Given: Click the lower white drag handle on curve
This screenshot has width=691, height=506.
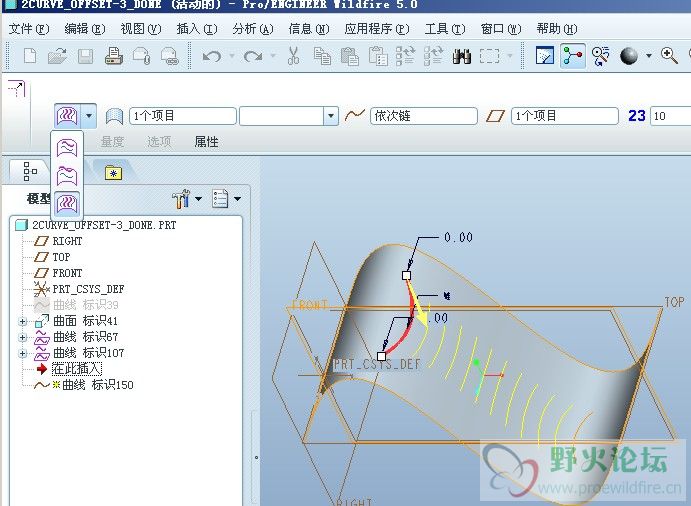Looking at the screenshot, I should (382, 356).
